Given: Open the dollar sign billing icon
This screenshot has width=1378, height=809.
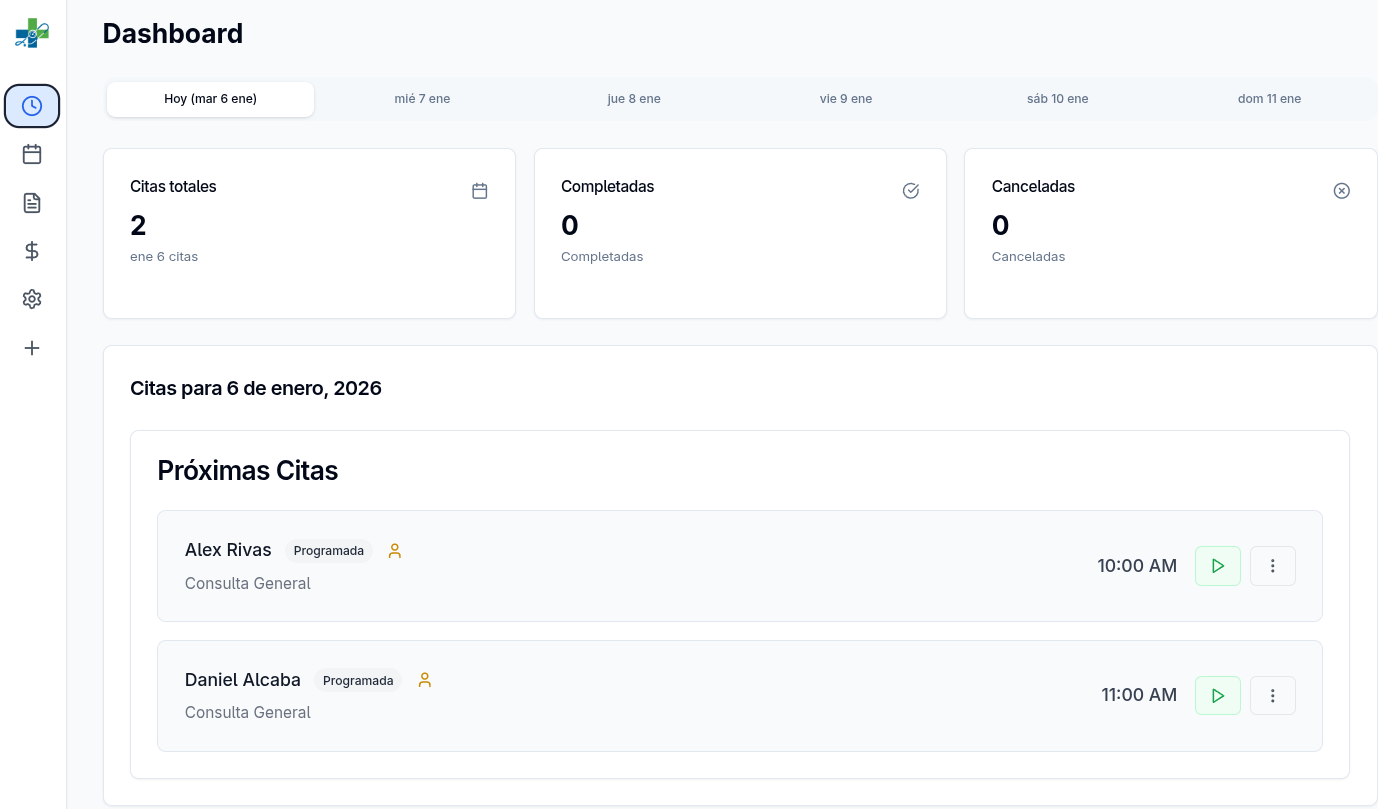Looking at the screenshot, I should pyautogui.click(x=32, y=251).
